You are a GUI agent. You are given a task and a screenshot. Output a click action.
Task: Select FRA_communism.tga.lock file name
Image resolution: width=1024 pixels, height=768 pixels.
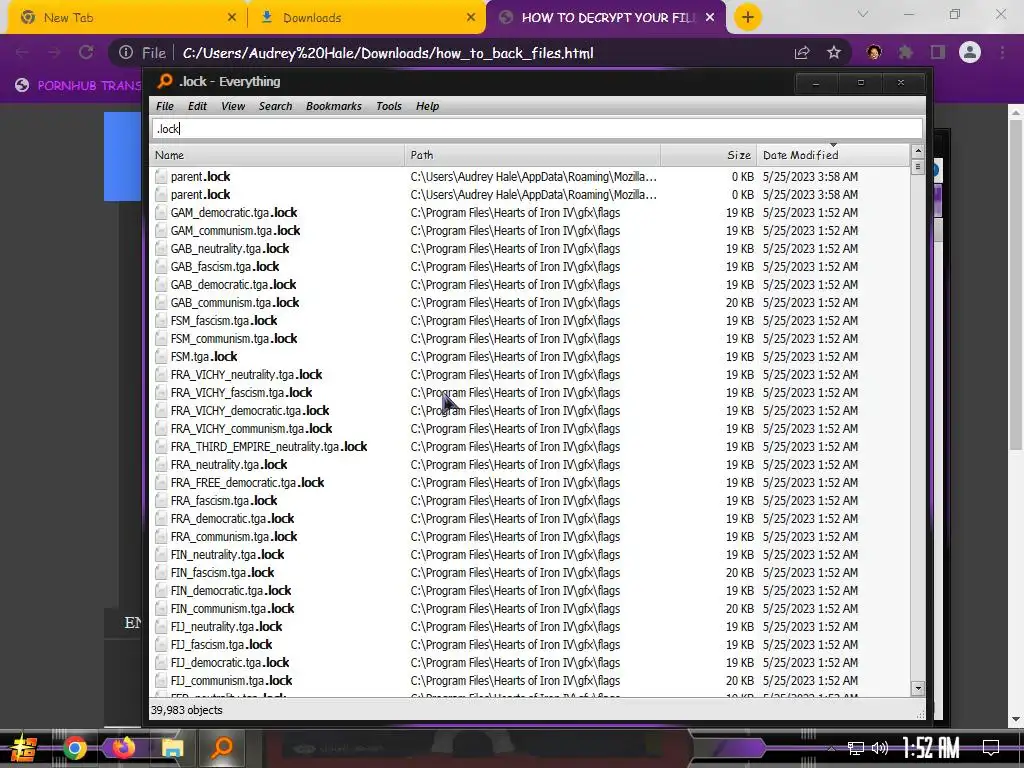coord(234,536)
